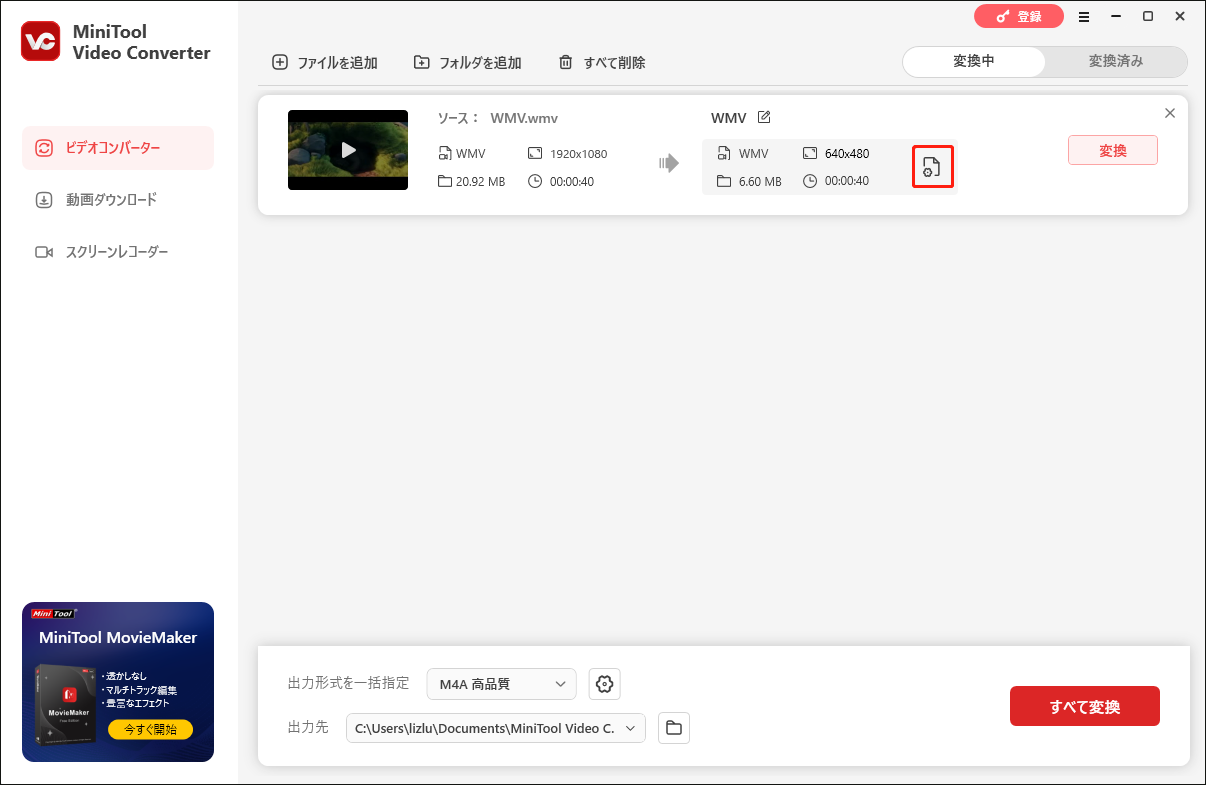Click the conversion arrow icon between source and output

tap(669, 163)
